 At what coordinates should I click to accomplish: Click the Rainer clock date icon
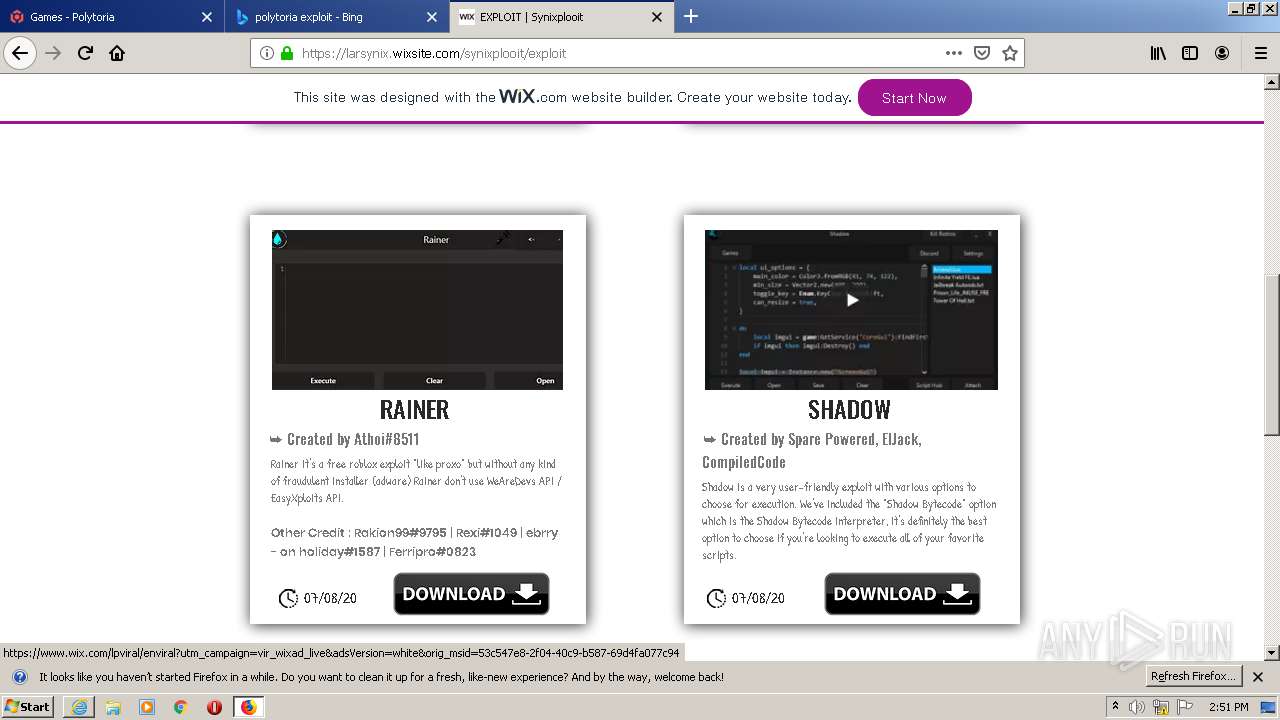click(x=288, y=598)
